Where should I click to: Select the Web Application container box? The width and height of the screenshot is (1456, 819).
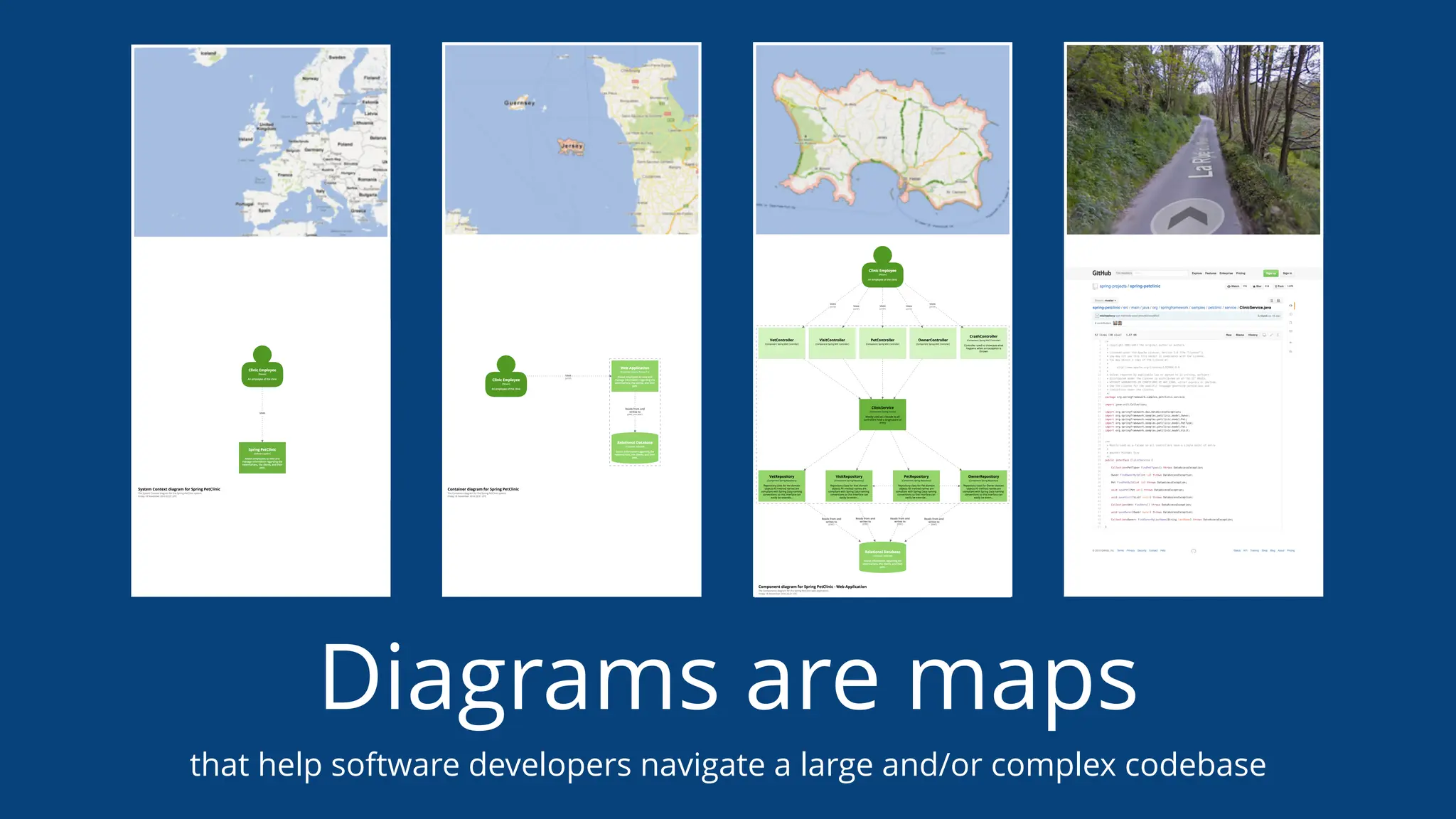pos(635,376)
